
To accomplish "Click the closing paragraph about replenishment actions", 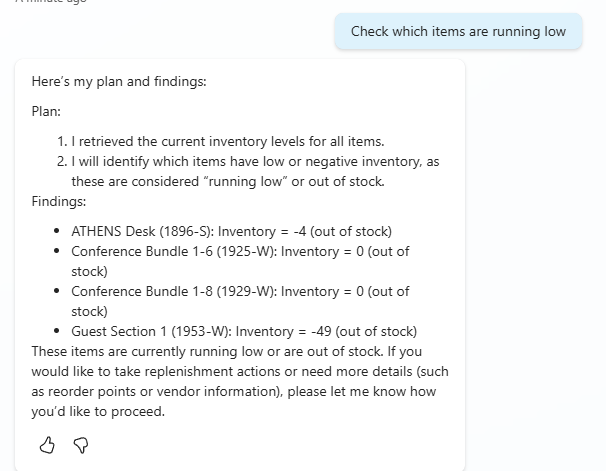I will (x=240, y=381).
